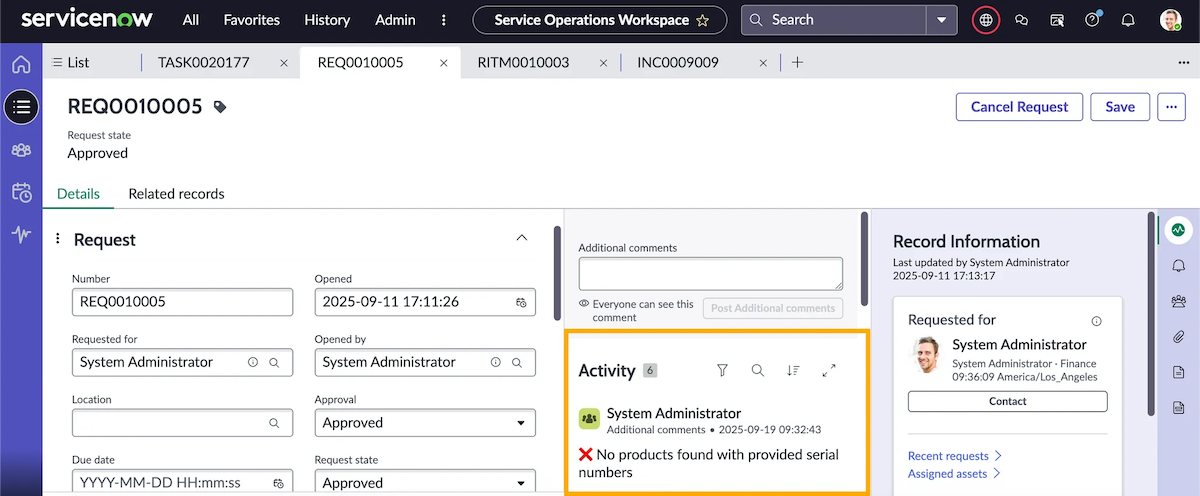Viewport: 1200px width, 496px height.
Task: Expand the Activity panel fullscreen
Action: pos(829,370)
